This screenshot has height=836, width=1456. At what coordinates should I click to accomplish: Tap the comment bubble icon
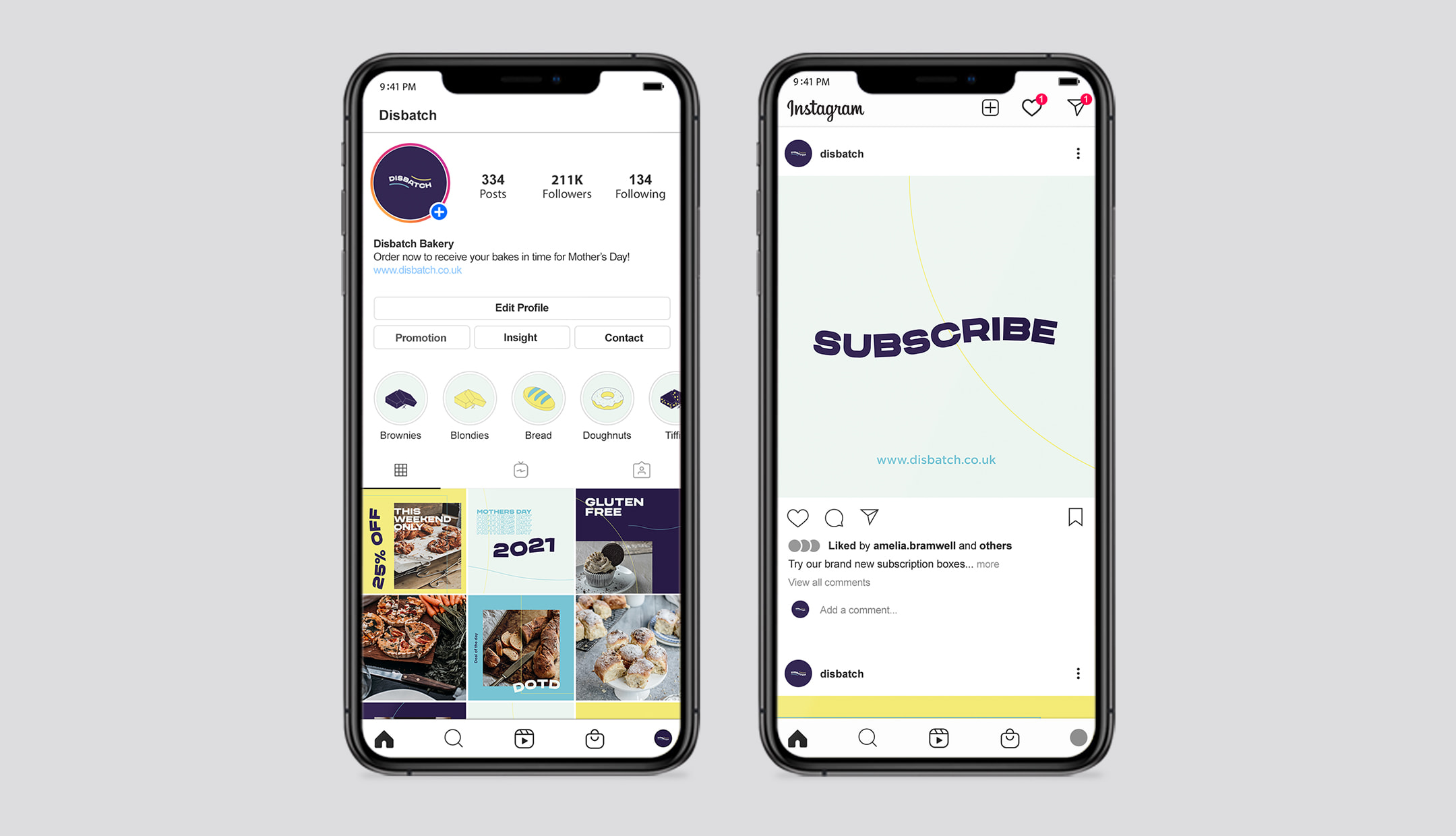833,517
